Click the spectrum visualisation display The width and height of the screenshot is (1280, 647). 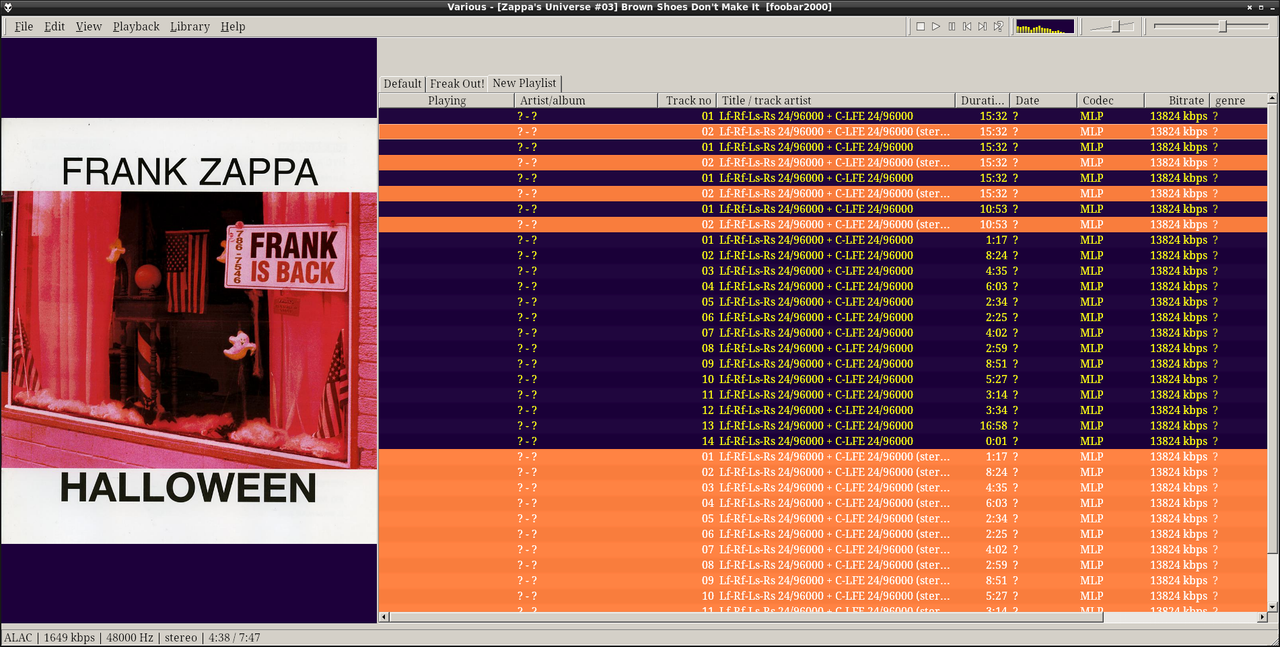(x=1044, y=27)
